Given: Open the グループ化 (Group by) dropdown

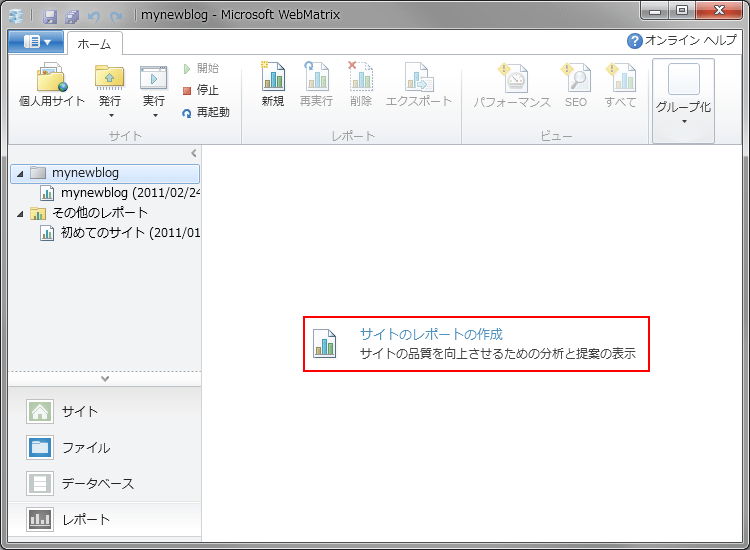Looking at the screenshot, I should (x=684, y=100).
